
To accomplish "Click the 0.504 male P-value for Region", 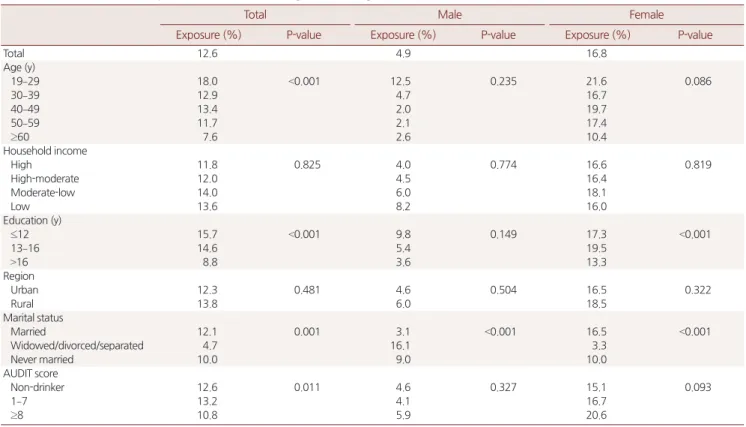I will pyautogui.click(x=503, y=290).
